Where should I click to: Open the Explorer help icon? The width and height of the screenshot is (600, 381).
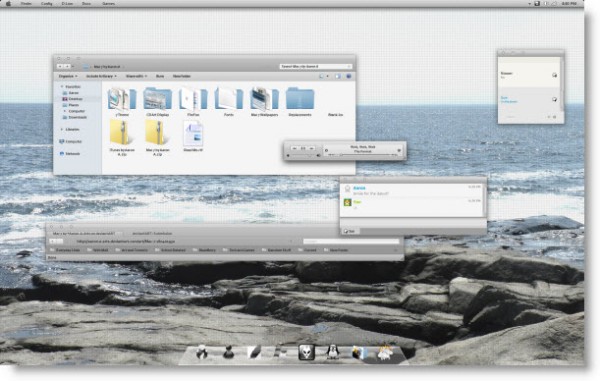[349, 76]
